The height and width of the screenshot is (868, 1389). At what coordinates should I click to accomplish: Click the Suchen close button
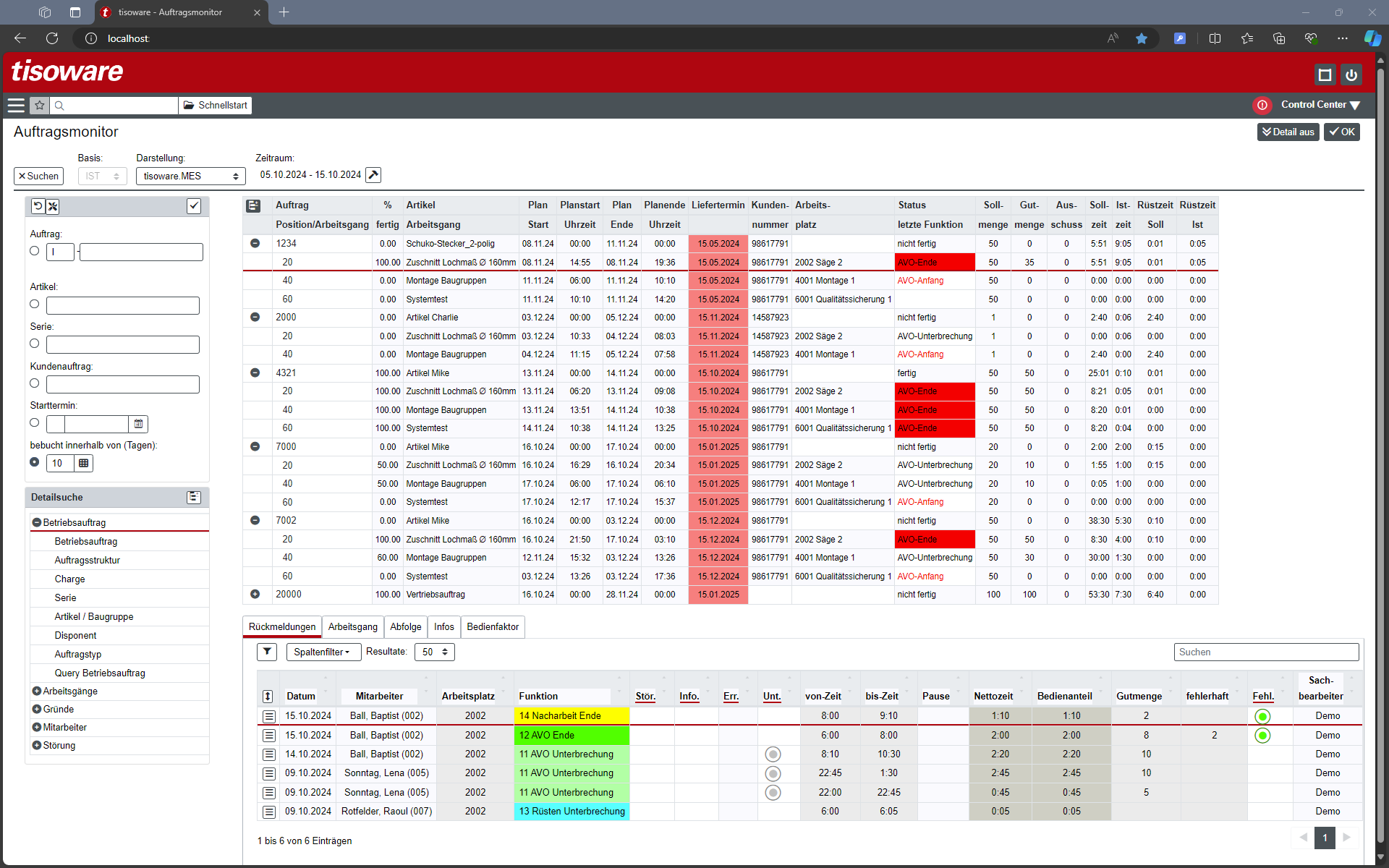38,176
